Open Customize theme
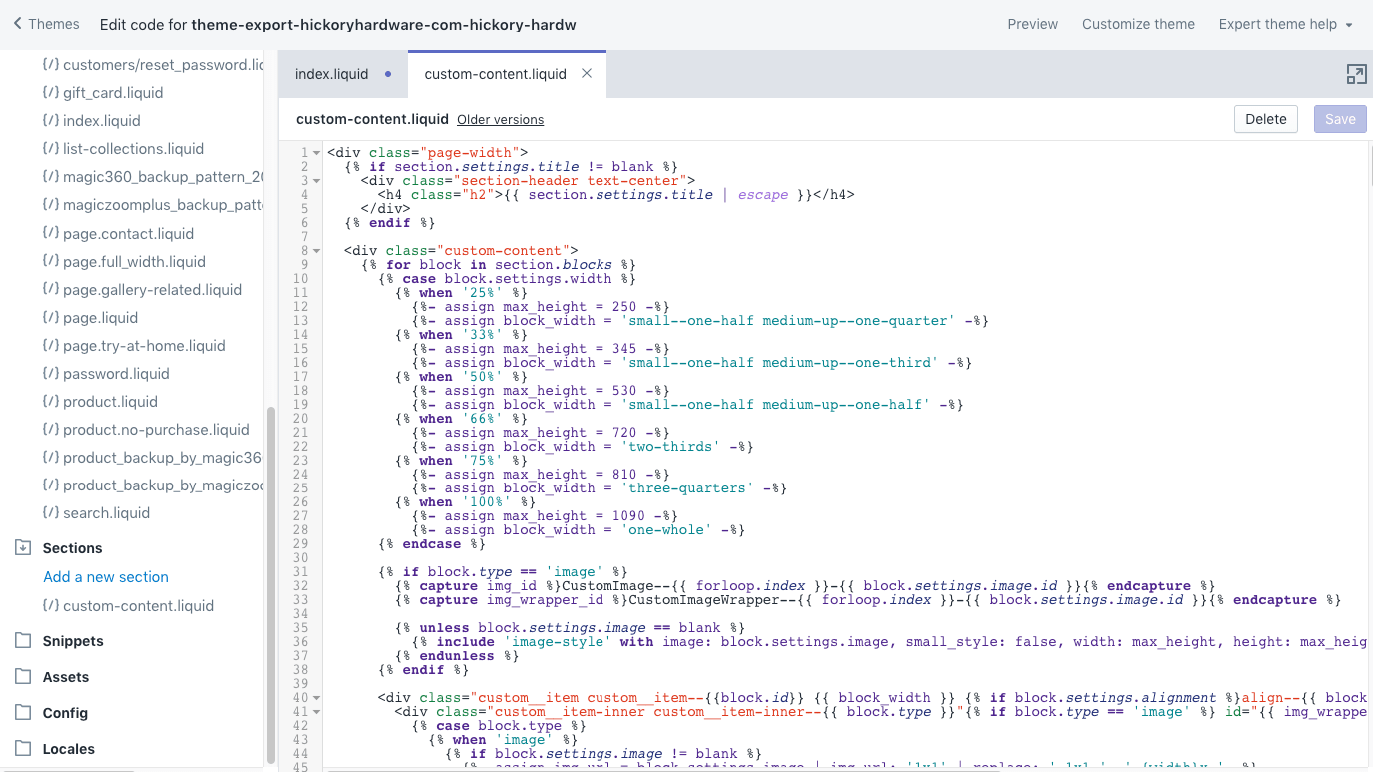Viewport: 1373px width, 772px height. pos(1138,24)
